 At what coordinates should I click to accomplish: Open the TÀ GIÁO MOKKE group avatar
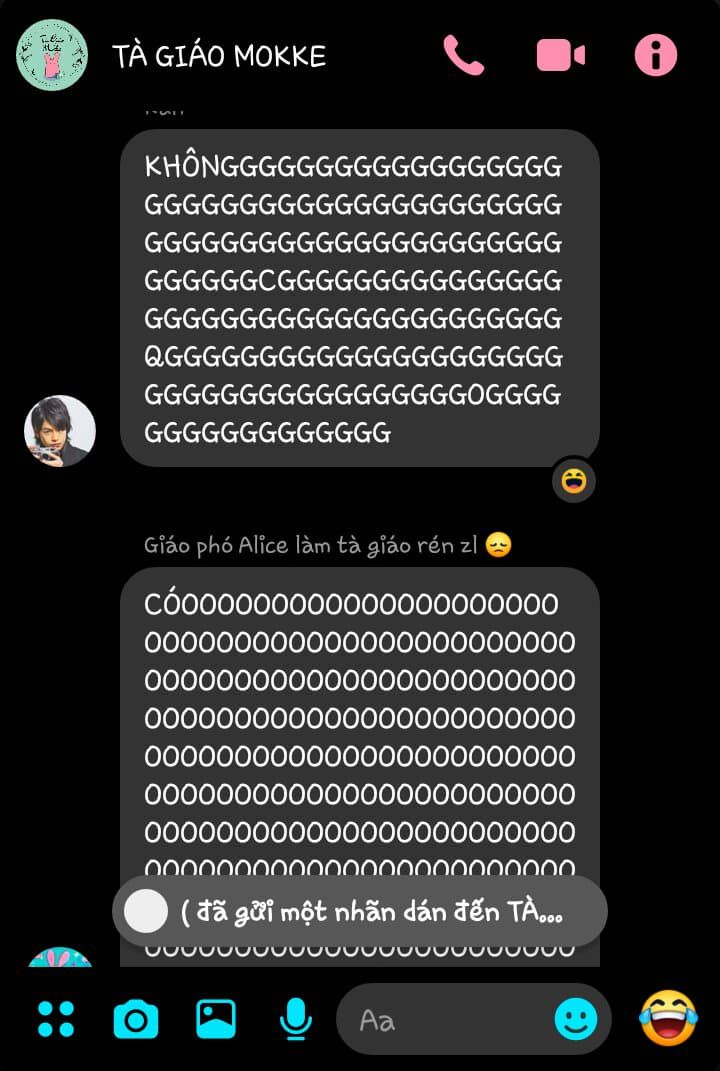(52, 55)
